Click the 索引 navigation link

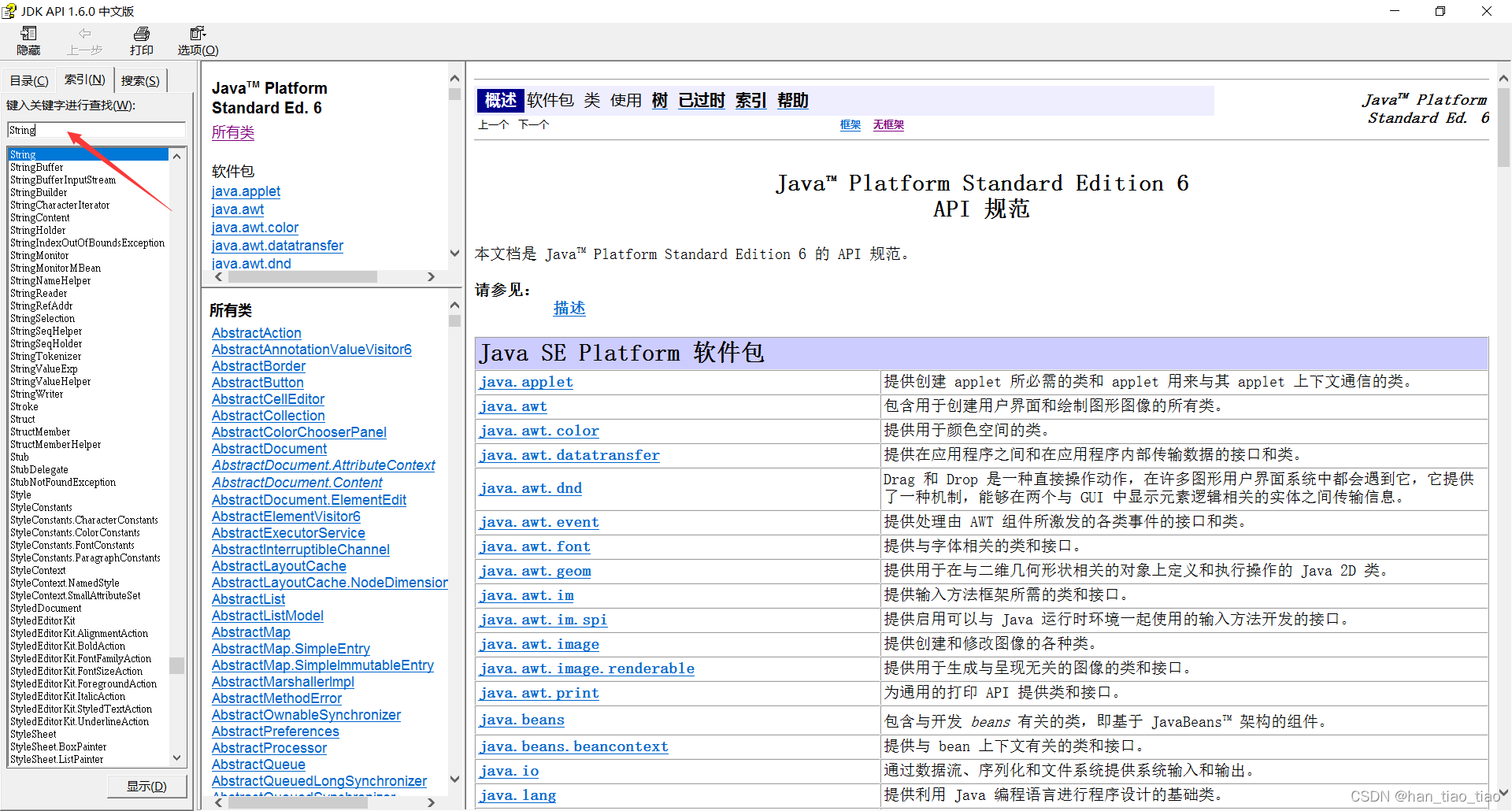[x=751, y=100]
